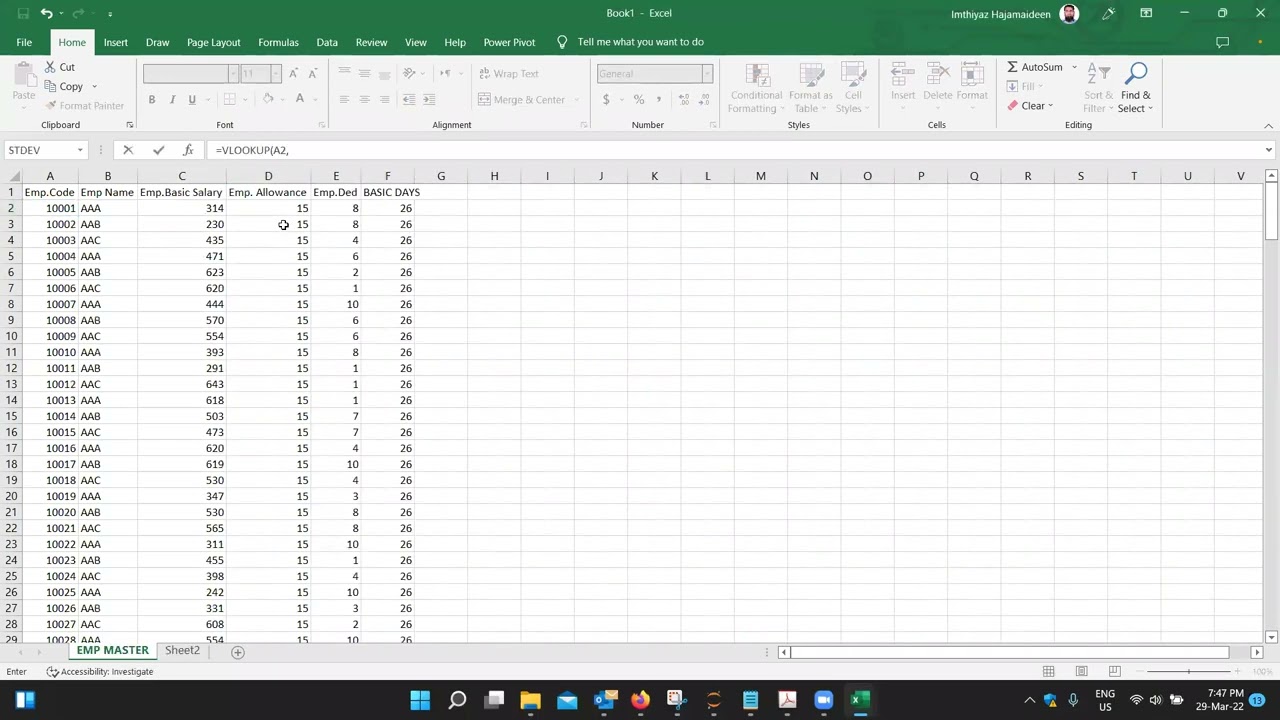The image size is (1280, 720).
Task: Open the Clipboard dialog launcher
Action: 129,125
